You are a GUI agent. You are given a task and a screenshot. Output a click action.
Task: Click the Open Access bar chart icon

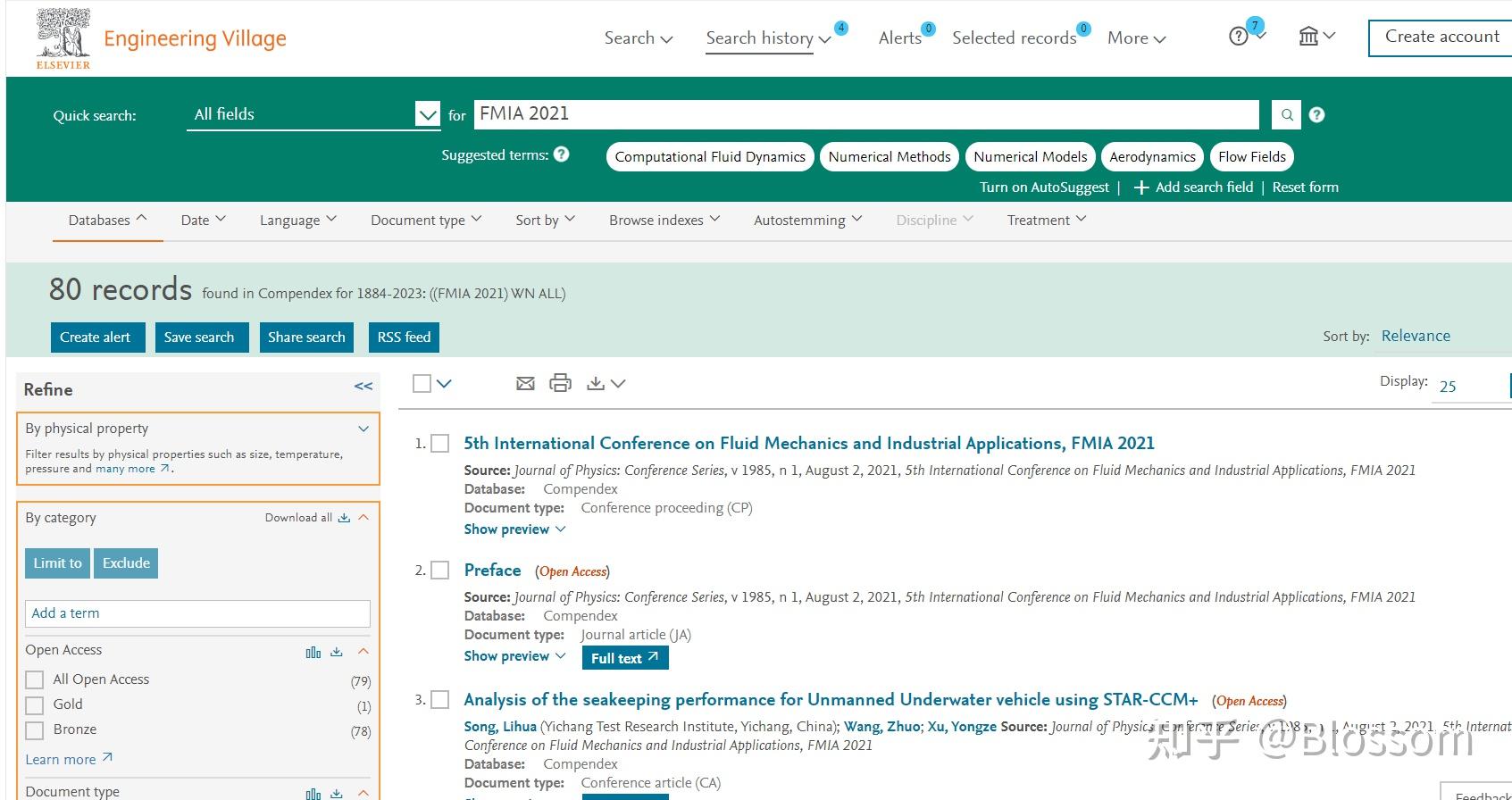[313, 653]
